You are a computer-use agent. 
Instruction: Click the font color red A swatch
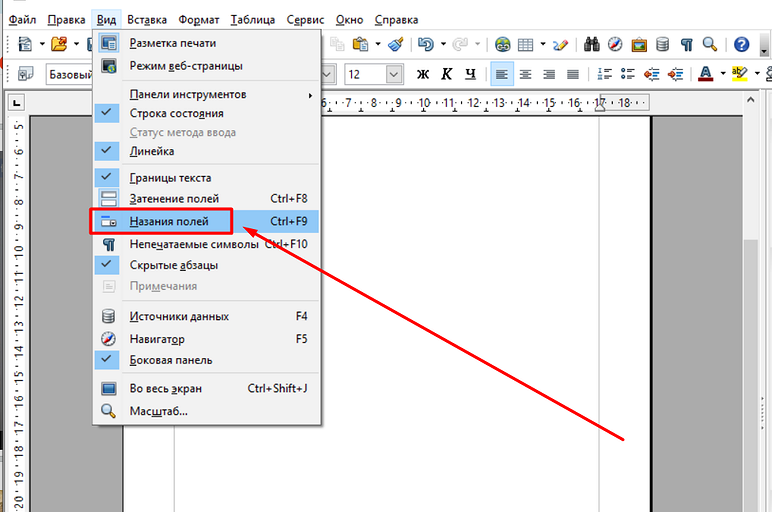705,74
